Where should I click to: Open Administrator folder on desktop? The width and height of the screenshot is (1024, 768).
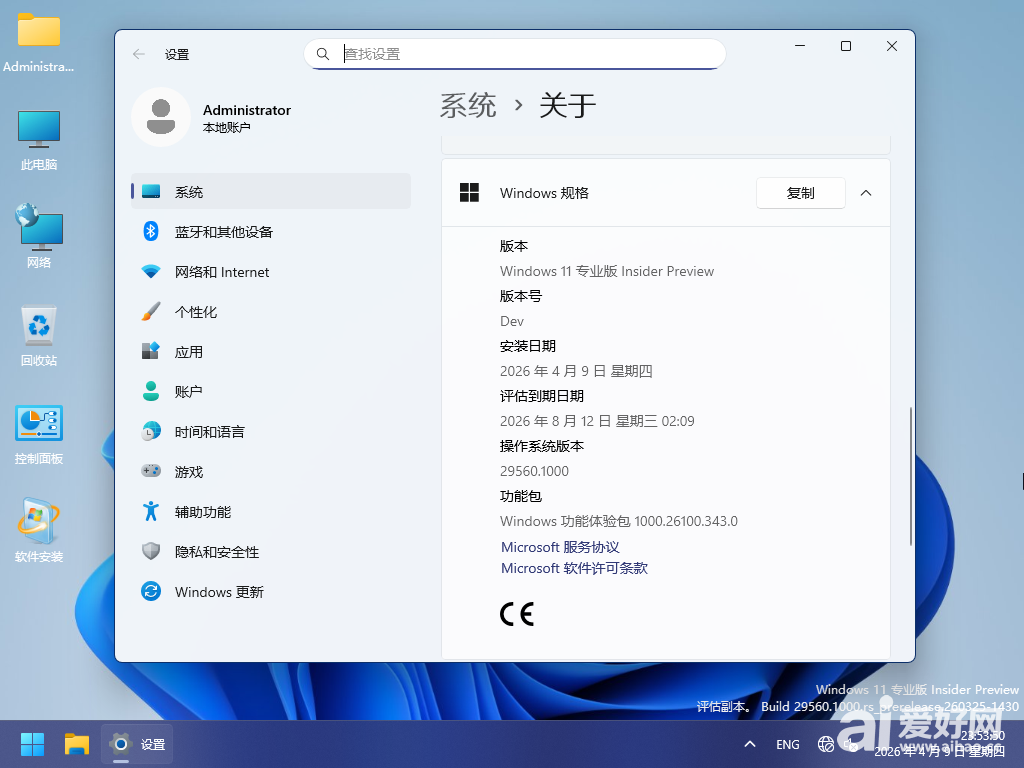tap(39, 42)
